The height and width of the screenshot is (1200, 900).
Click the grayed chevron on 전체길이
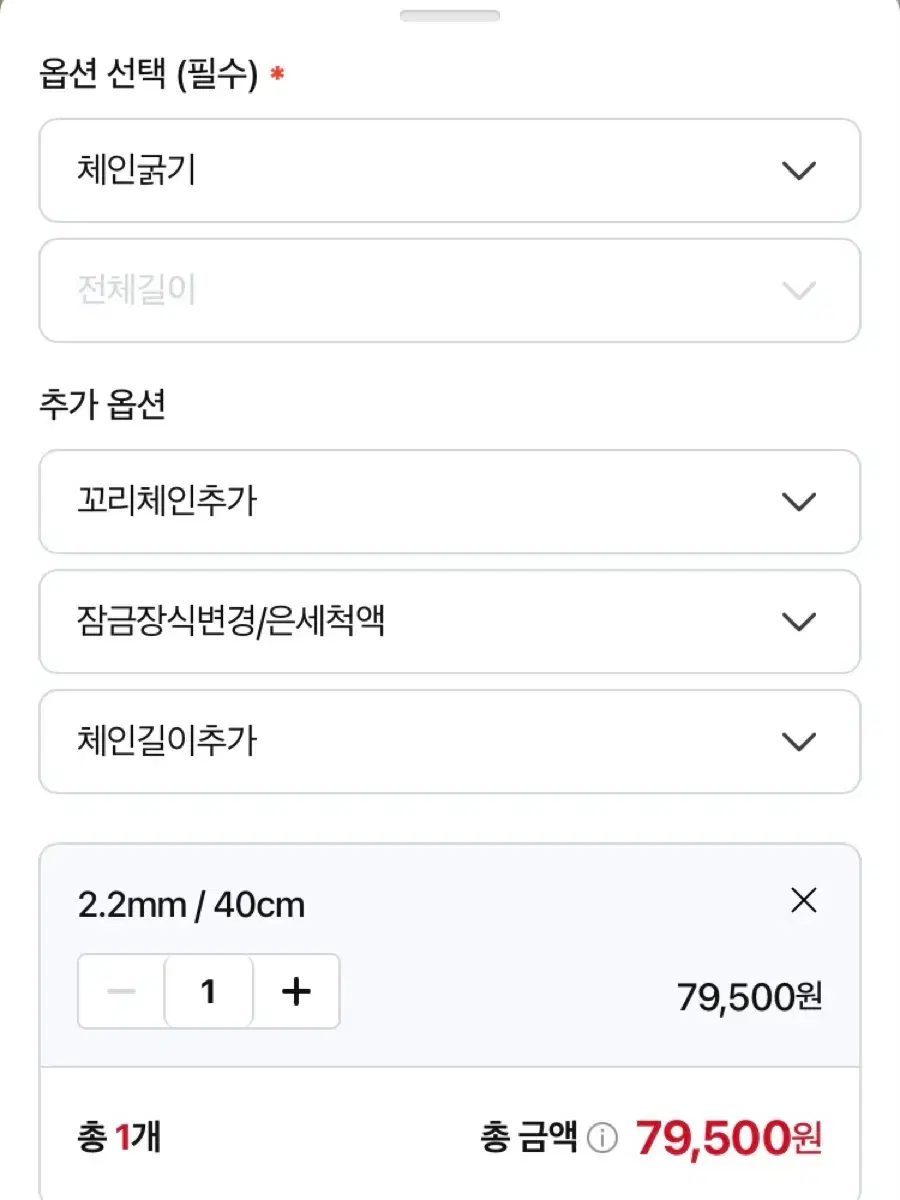coord(798,291)
